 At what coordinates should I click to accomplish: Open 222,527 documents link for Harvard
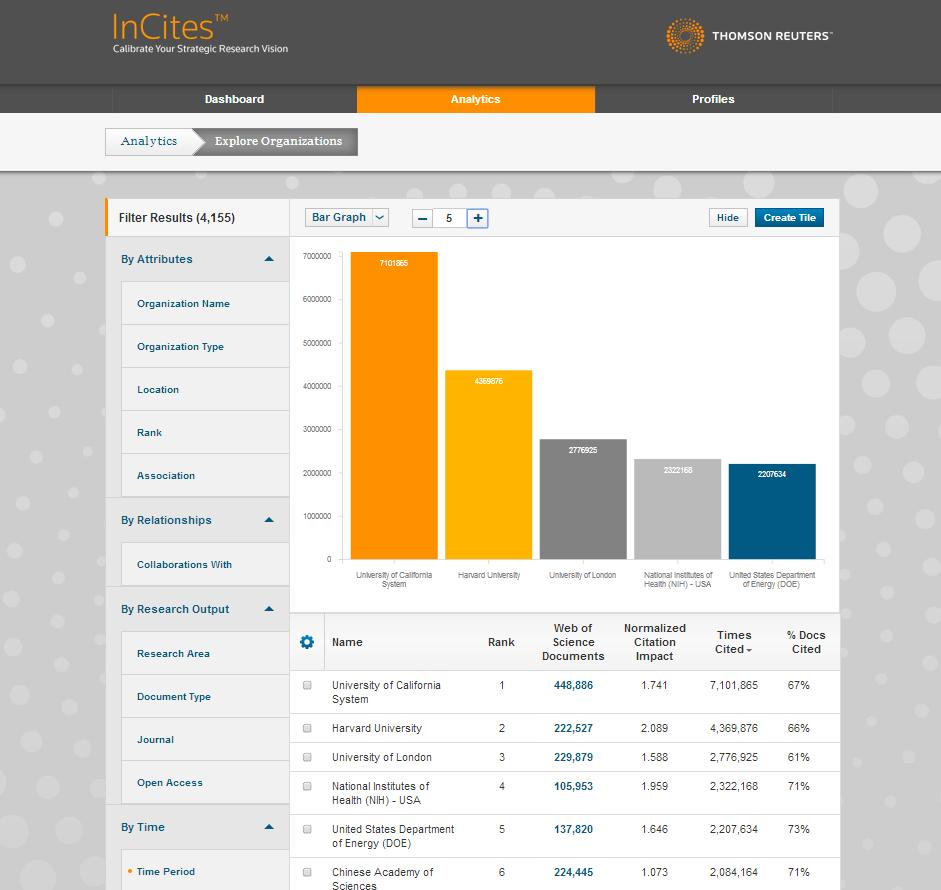coord(573,729)
